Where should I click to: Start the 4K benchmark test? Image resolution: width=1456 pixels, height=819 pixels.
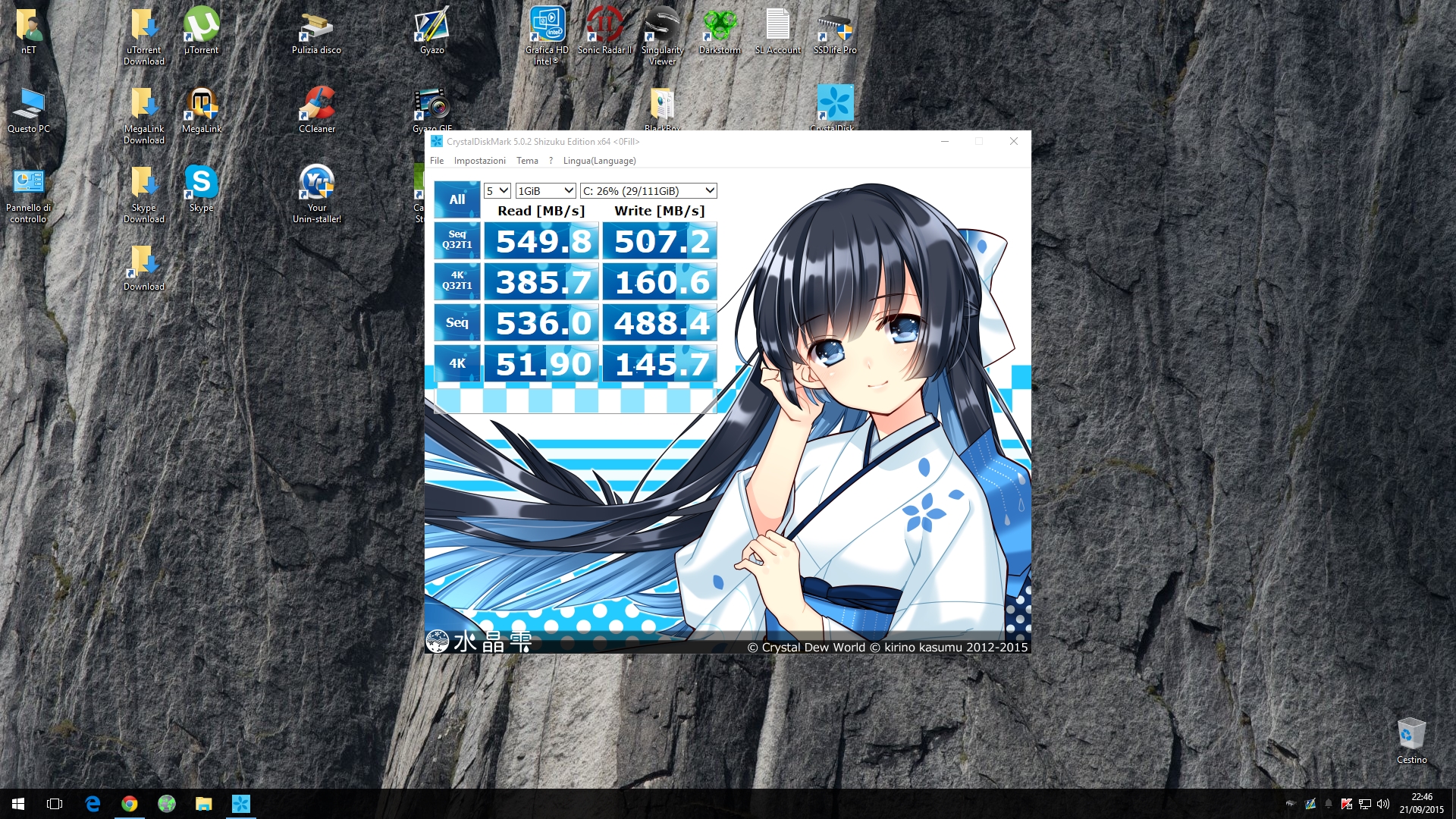click(457, 363)
